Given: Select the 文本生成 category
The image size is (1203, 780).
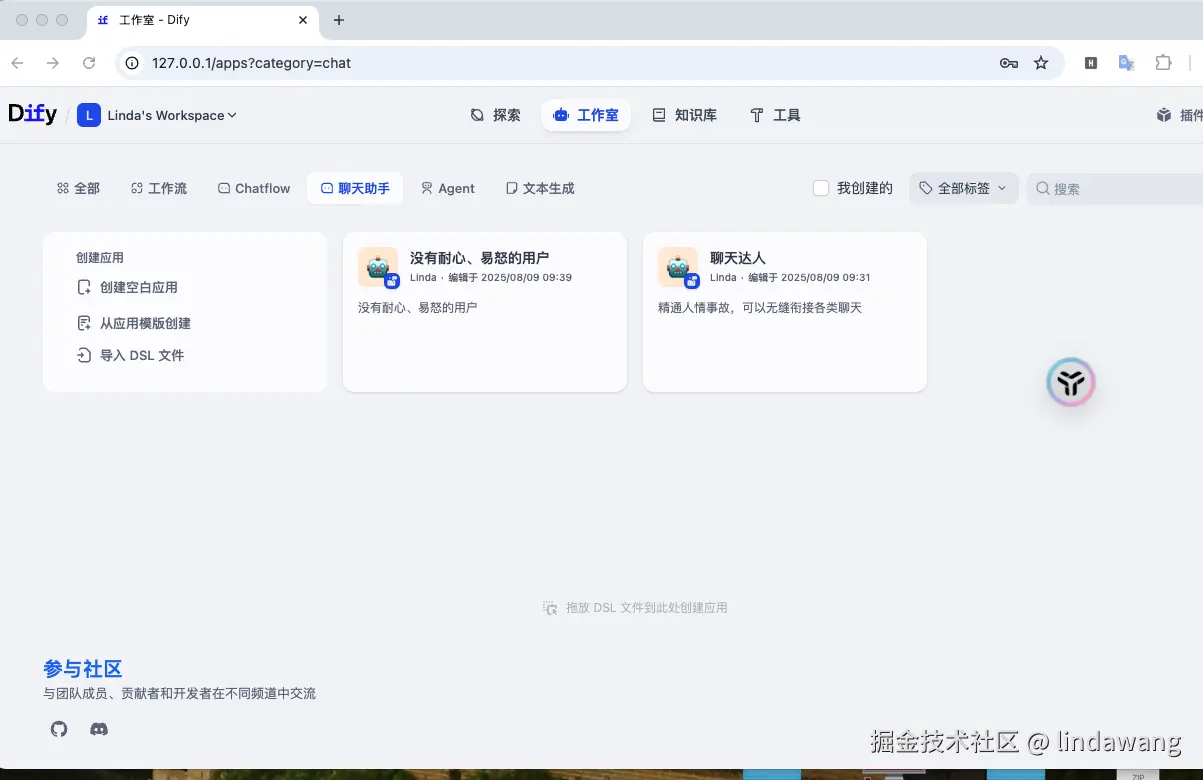Looking at the screenshot, I should tap(539, 187).
